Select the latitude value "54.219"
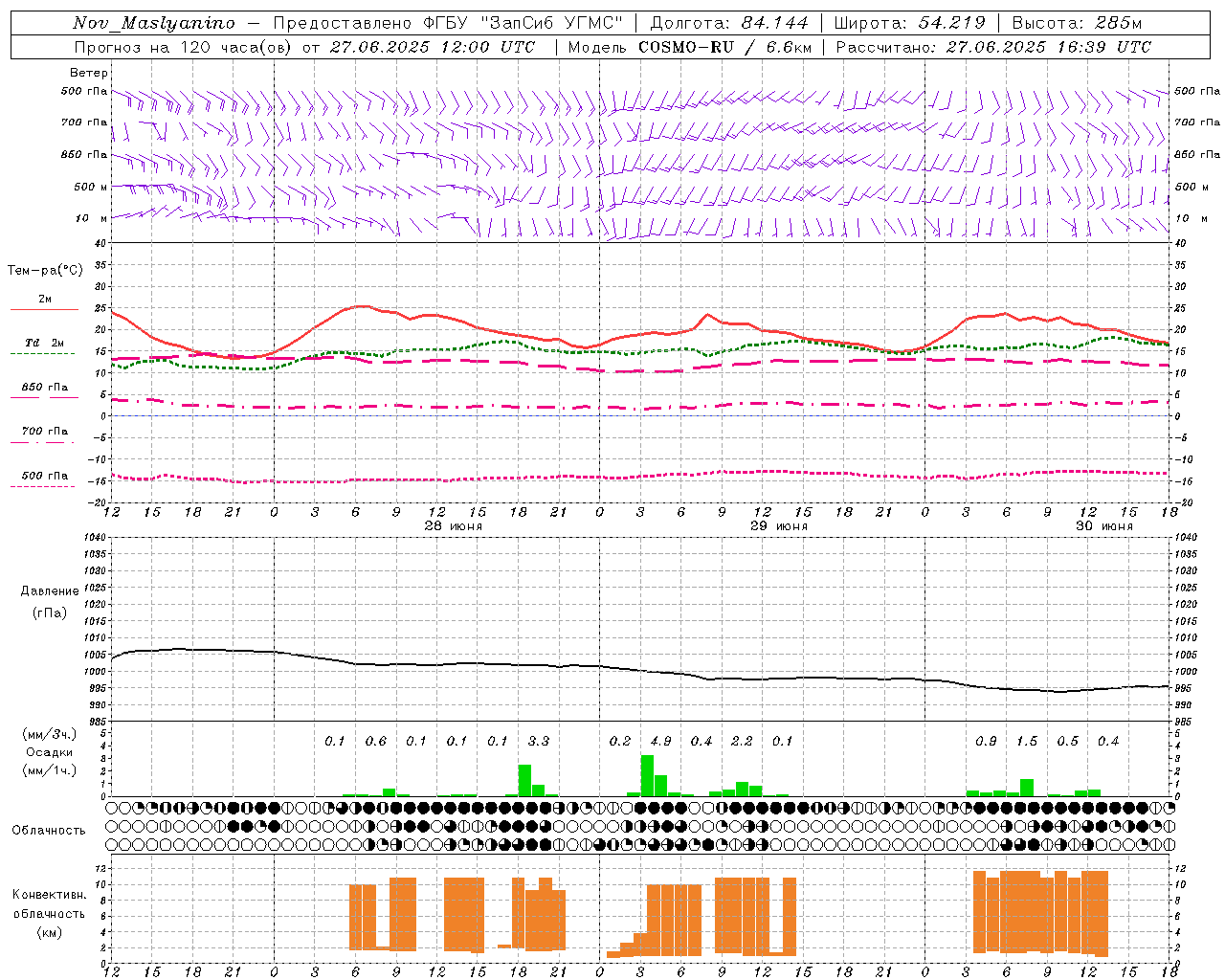 [x=951, y=23]
